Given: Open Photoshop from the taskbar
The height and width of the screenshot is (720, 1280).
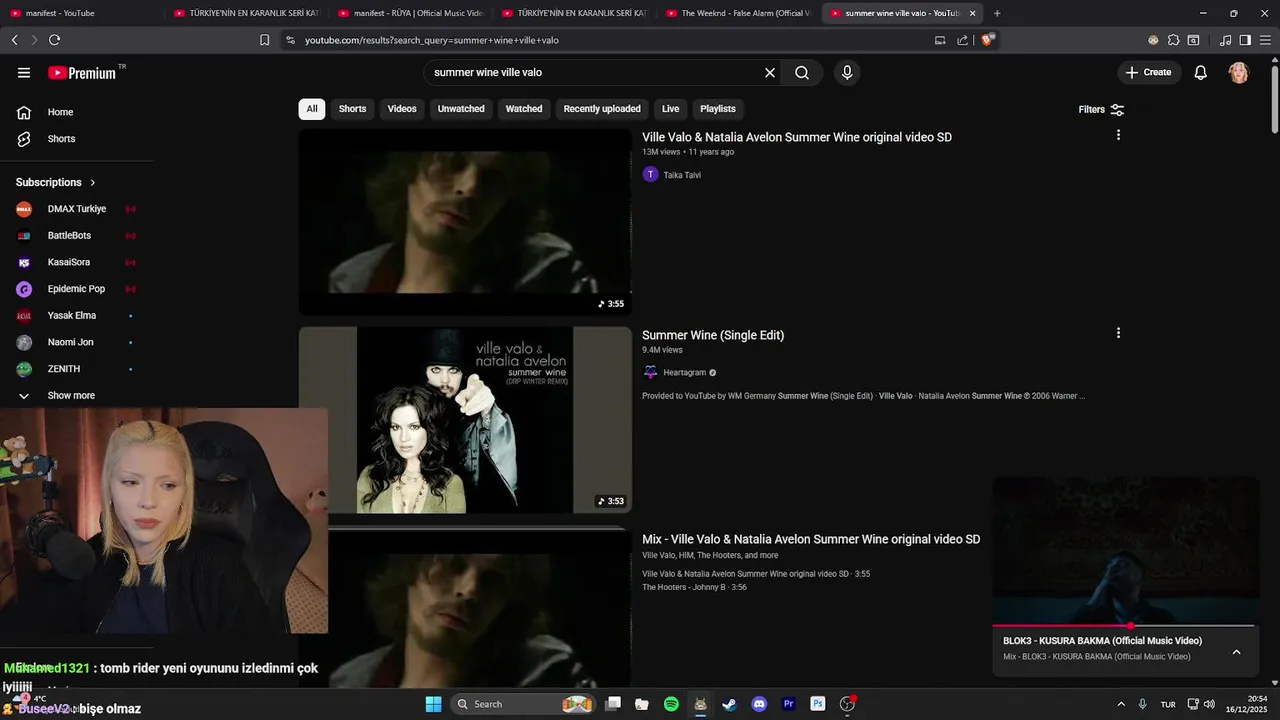Looking at the screenshot, I should (x=817, y=704).
